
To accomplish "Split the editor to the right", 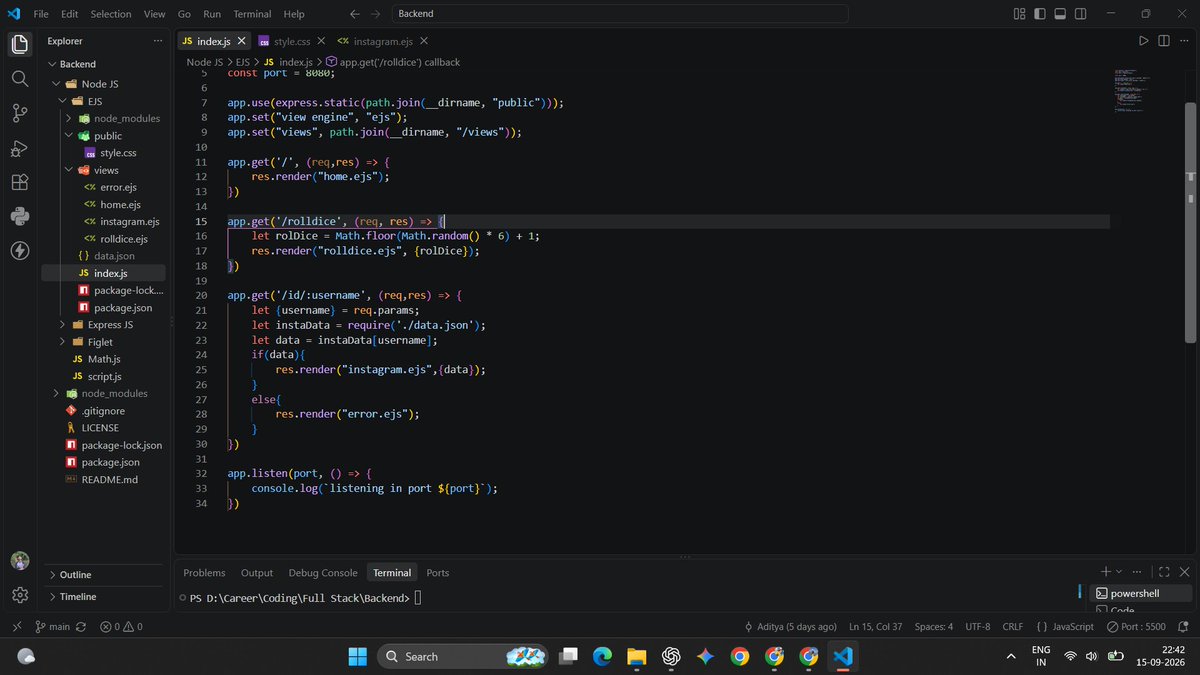I will tap(1164, 41).
